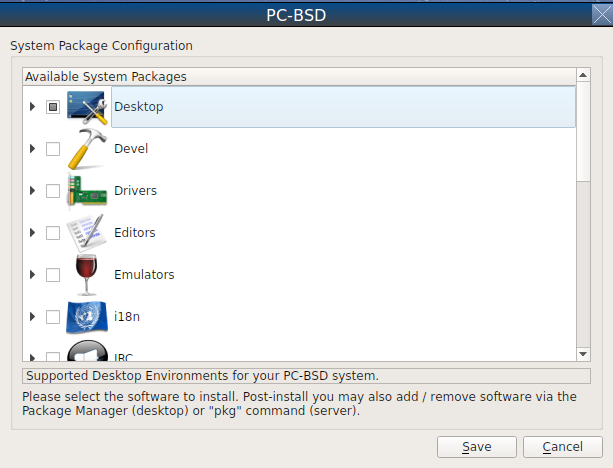Enable the Drivers package checkbox
This screenshot has width=613, height=468.
53,191
